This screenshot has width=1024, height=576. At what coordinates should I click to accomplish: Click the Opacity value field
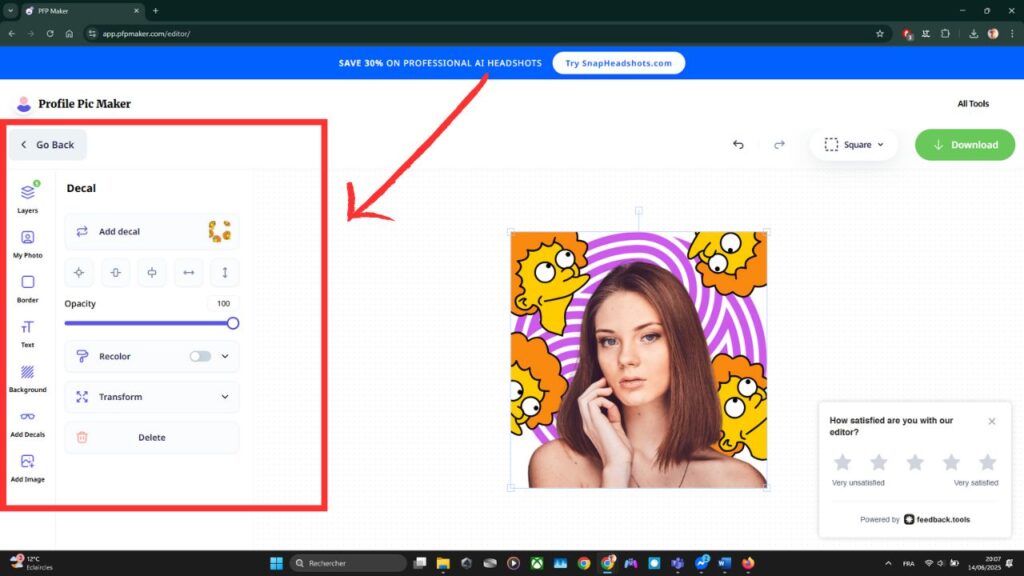pyautogui.click(x=223, y=303)
